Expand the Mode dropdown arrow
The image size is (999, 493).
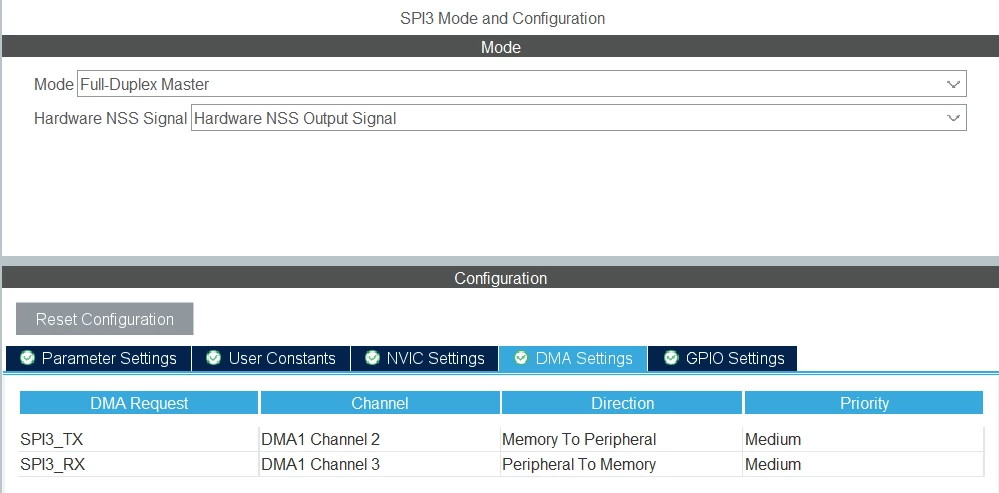953,84
